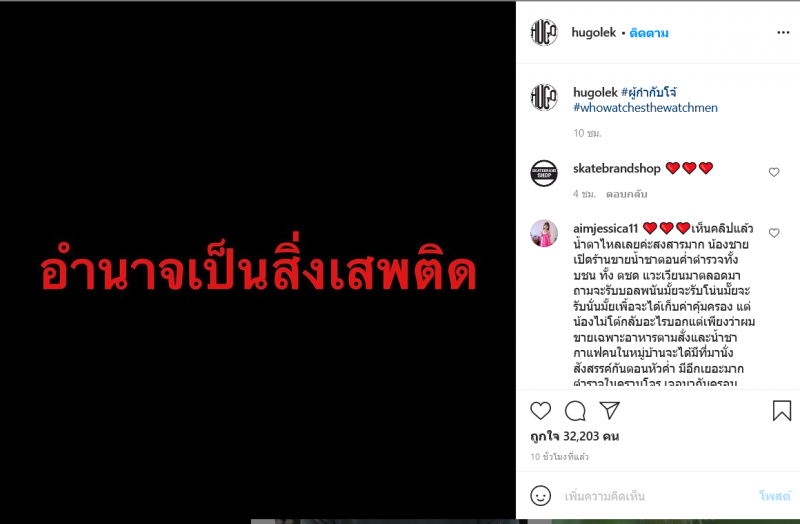Open the three-dot more options menu
800x524 pixels.
783,33
